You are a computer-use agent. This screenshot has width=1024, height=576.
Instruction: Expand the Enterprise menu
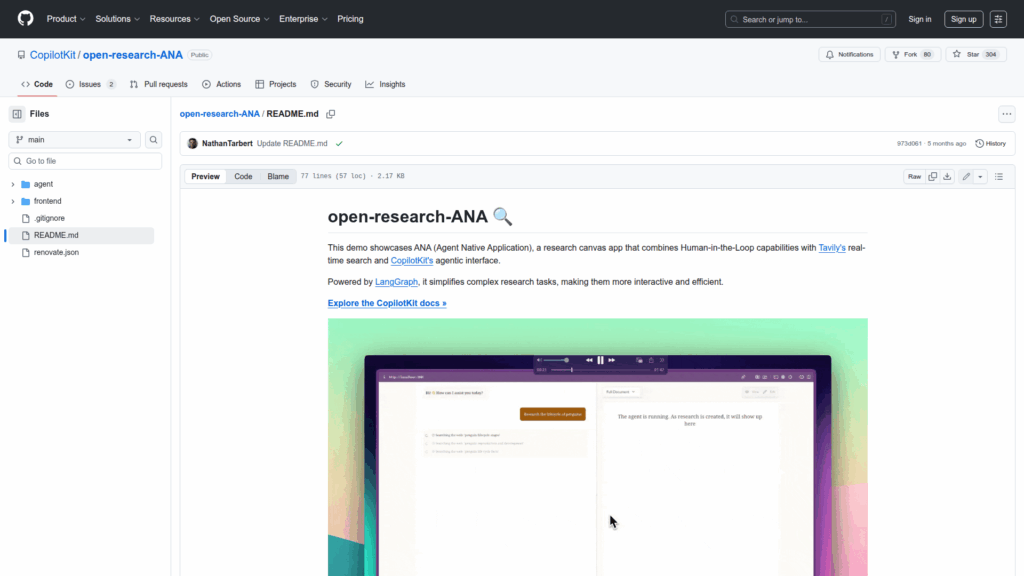click(303, 19)
